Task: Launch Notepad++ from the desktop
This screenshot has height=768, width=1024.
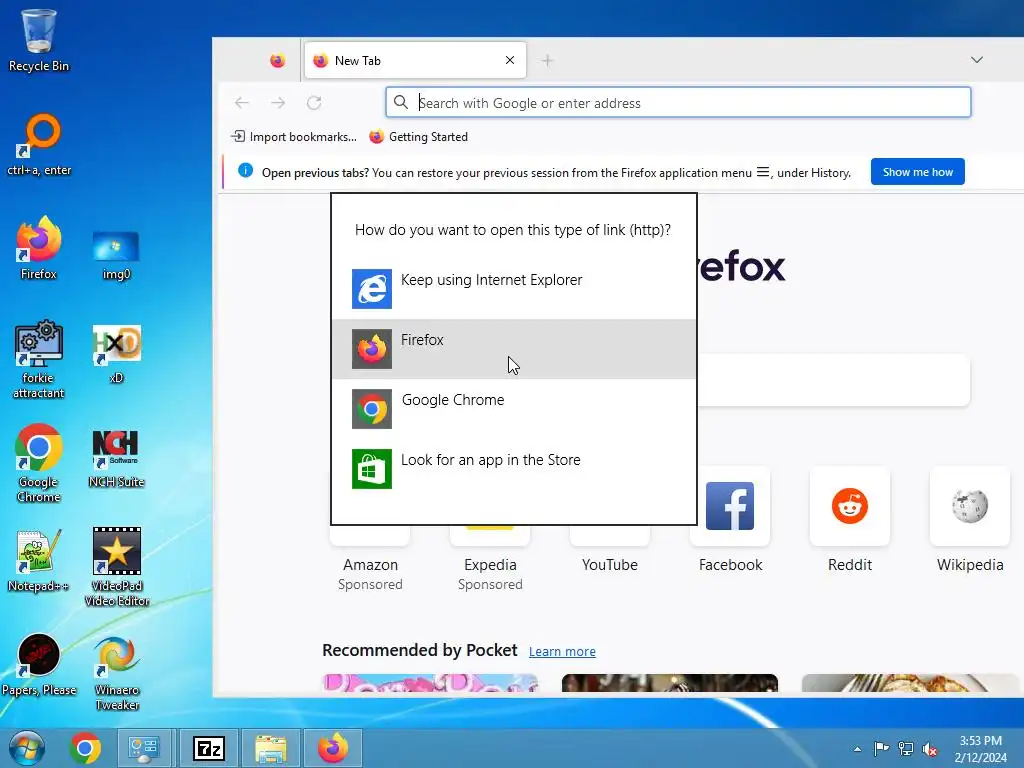Action: [39, 560]
